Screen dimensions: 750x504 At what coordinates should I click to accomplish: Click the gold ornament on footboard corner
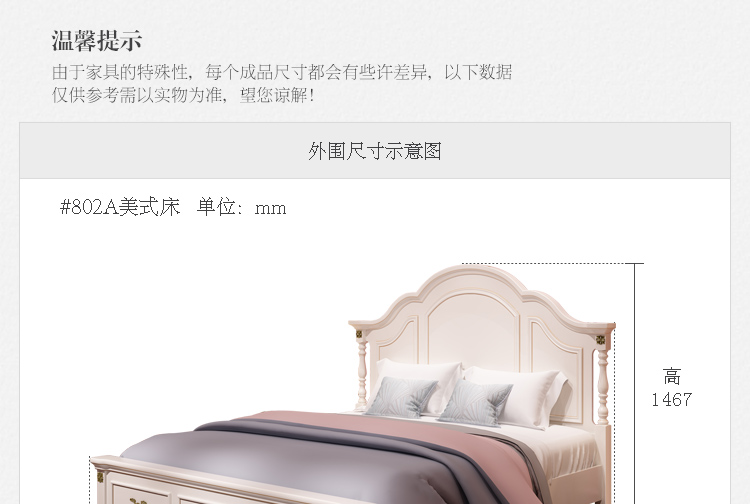pos(100,477)
